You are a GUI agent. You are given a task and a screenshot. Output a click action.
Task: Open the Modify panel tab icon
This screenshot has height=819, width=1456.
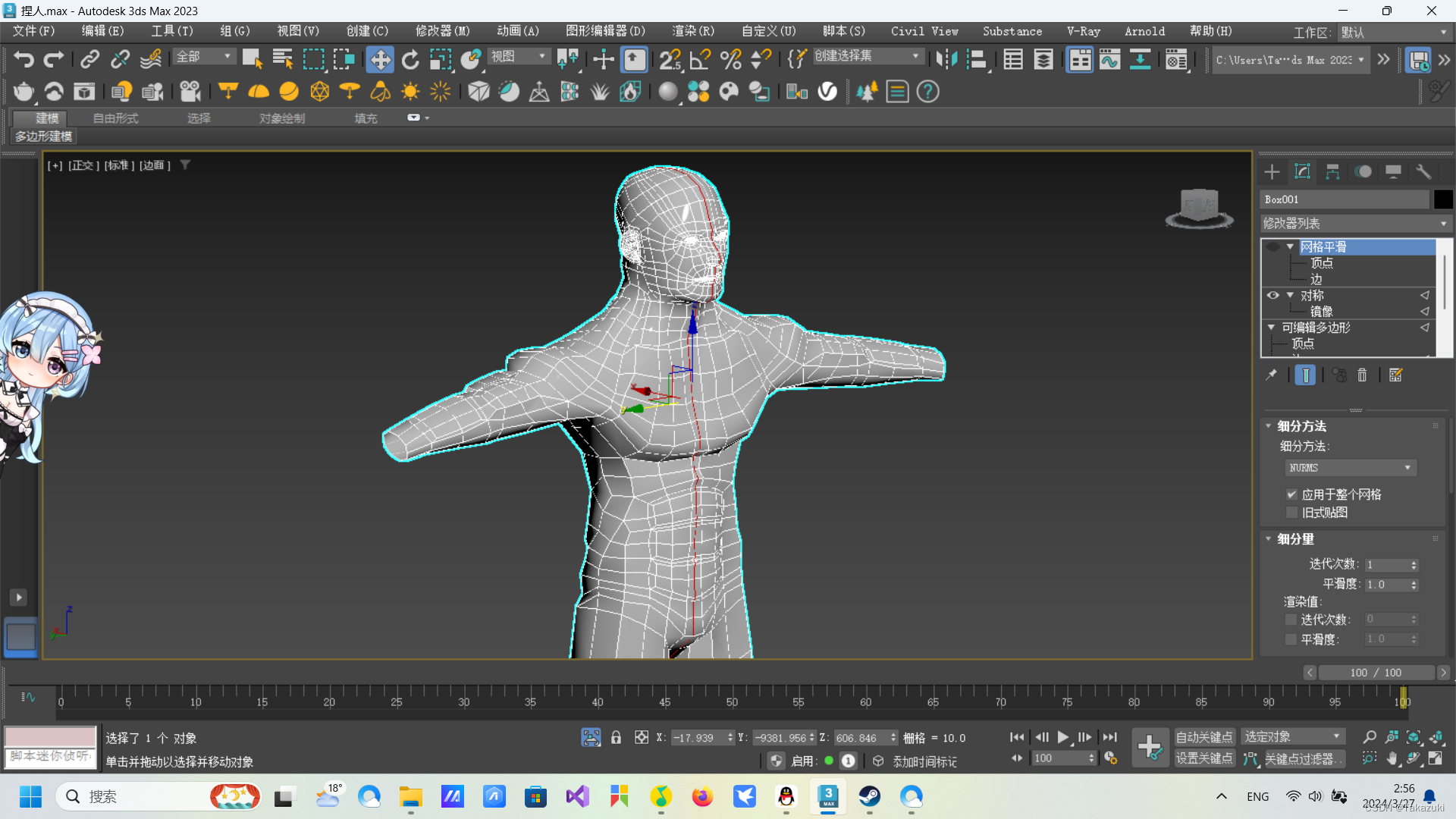1302,172
